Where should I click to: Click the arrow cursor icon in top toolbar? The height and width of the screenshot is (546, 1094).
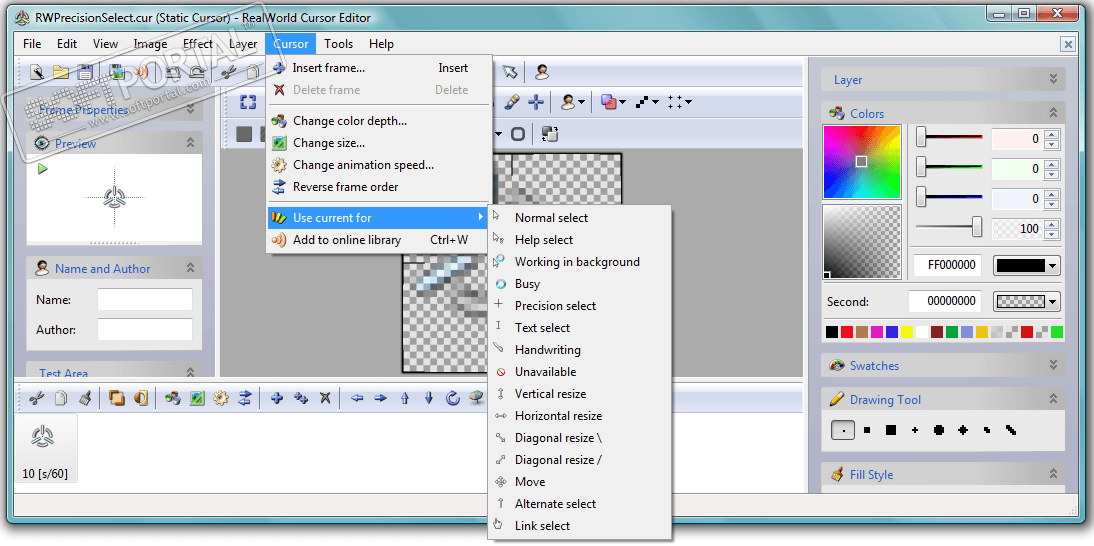(x=511, y=71)
